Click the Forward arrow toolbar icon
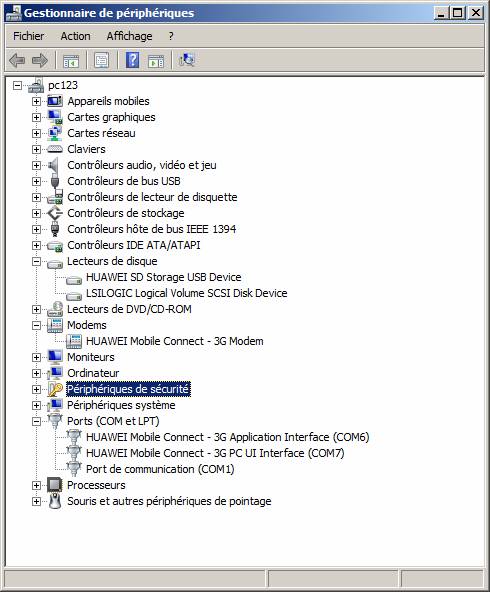 [x=40, y=60]
